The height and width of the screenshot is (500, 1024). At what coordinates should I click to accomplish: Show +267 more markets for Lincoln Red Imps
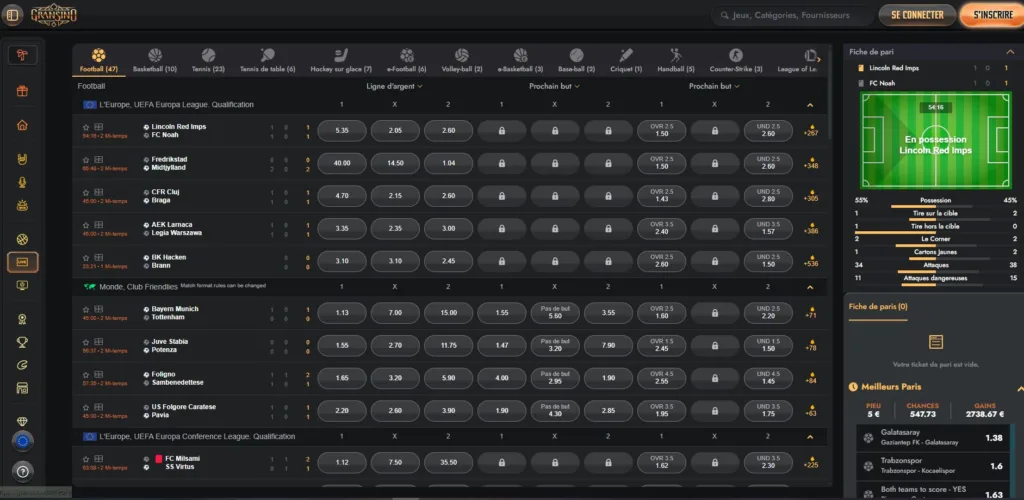[811, 131]
